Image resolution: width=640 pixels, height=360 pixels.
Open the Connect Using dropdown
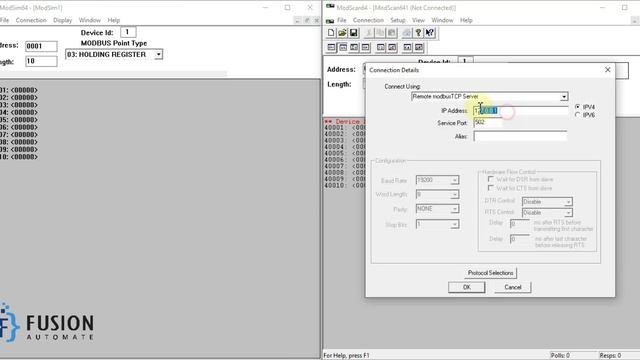pos(564,97)
